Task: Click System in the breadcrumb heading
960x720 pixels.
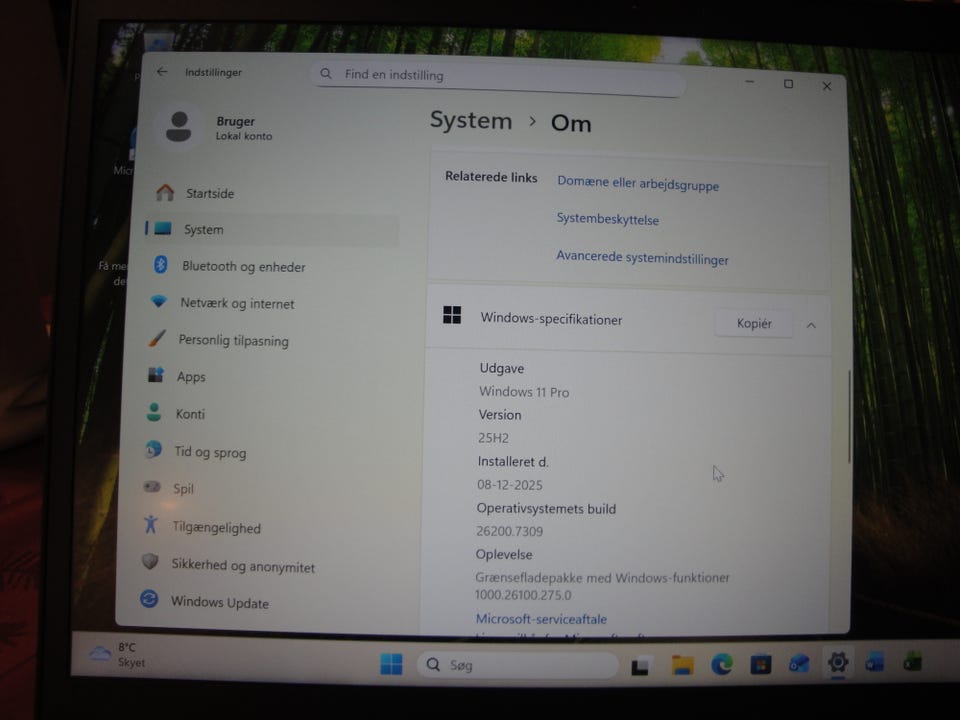Action: point(471,120)
